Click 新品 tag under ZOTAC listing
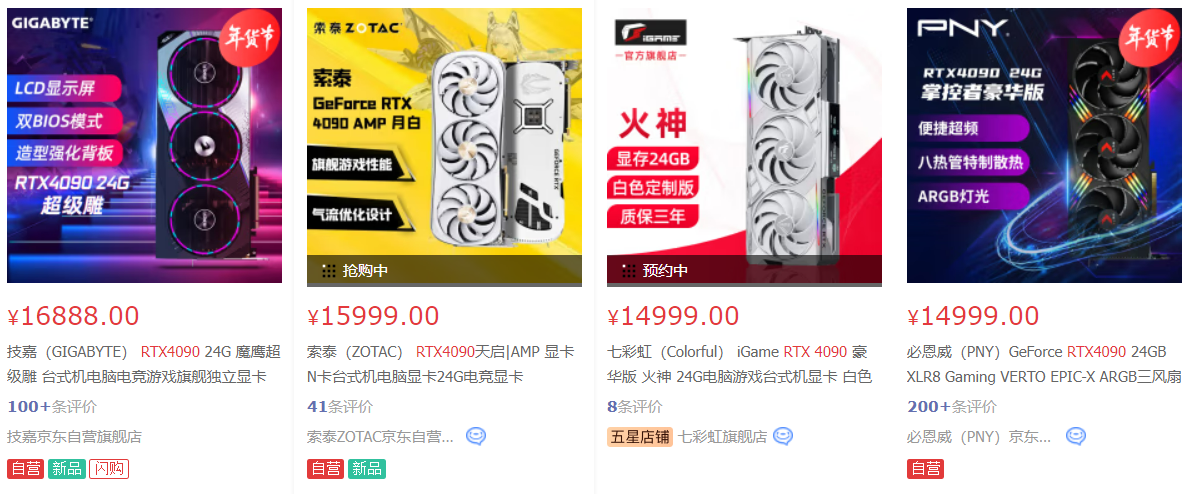This screenshot has width=1195, height=494. pos(367,469)
